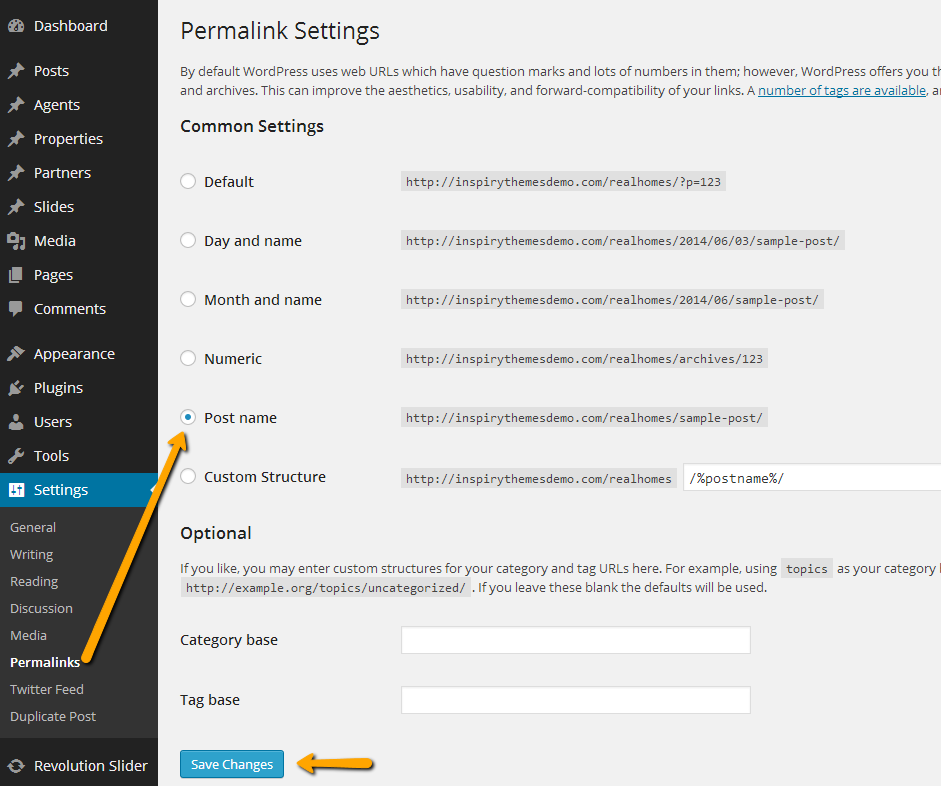Select the Numeric permalink structure
The image size is (941, 786).
point(188,359)
